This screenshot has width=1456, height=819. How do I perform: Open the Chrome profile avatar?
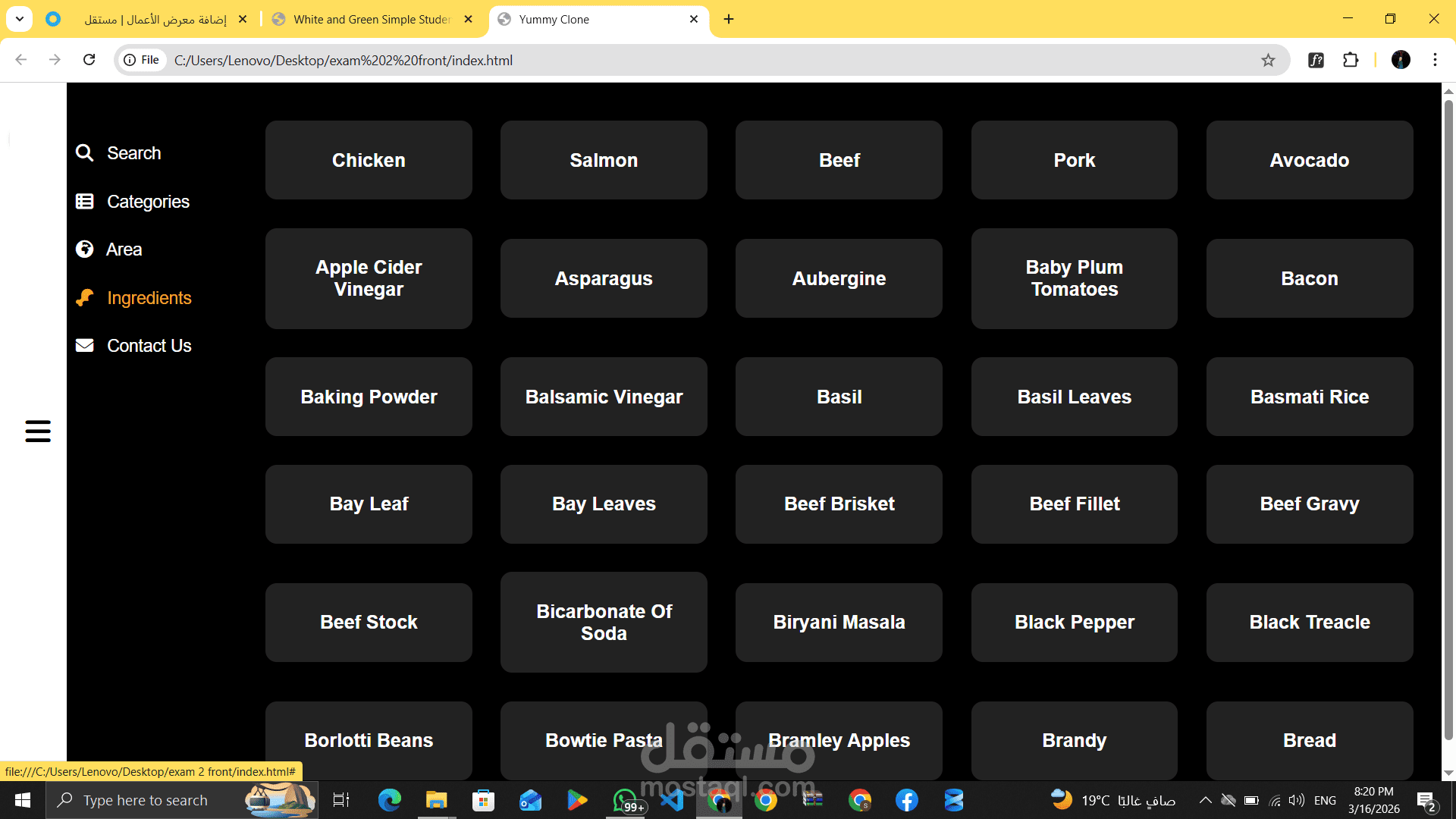pos(1401,60)
